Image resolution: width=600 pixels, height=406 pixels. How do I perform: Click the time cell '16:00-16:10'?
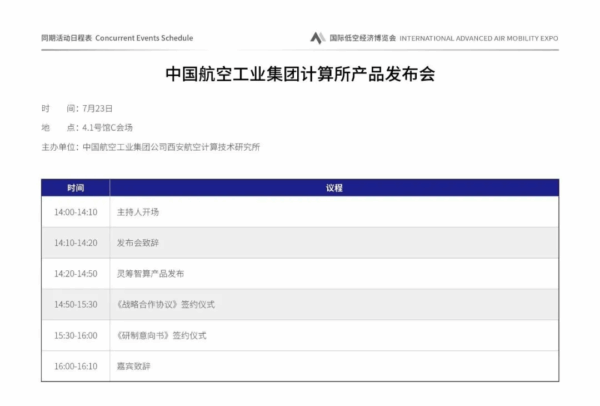click(76, 366)
